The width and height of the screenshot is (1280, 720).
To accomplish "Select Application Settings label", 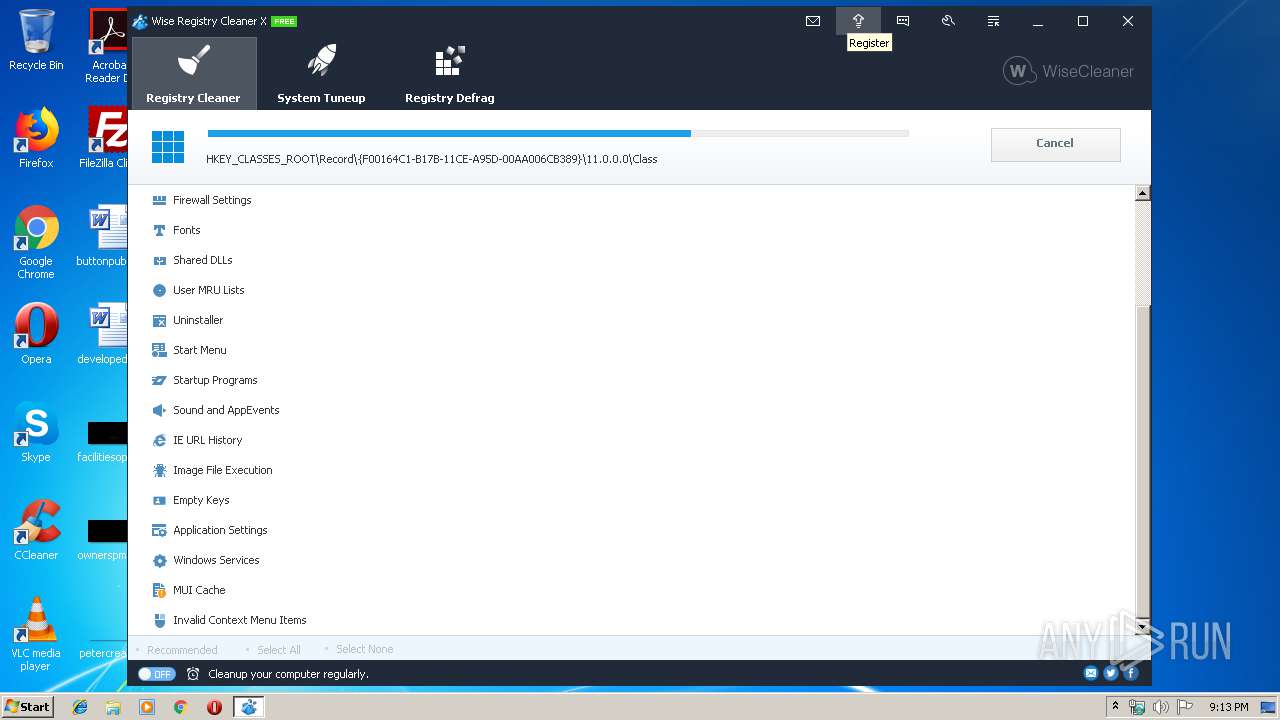I will 220,530.
